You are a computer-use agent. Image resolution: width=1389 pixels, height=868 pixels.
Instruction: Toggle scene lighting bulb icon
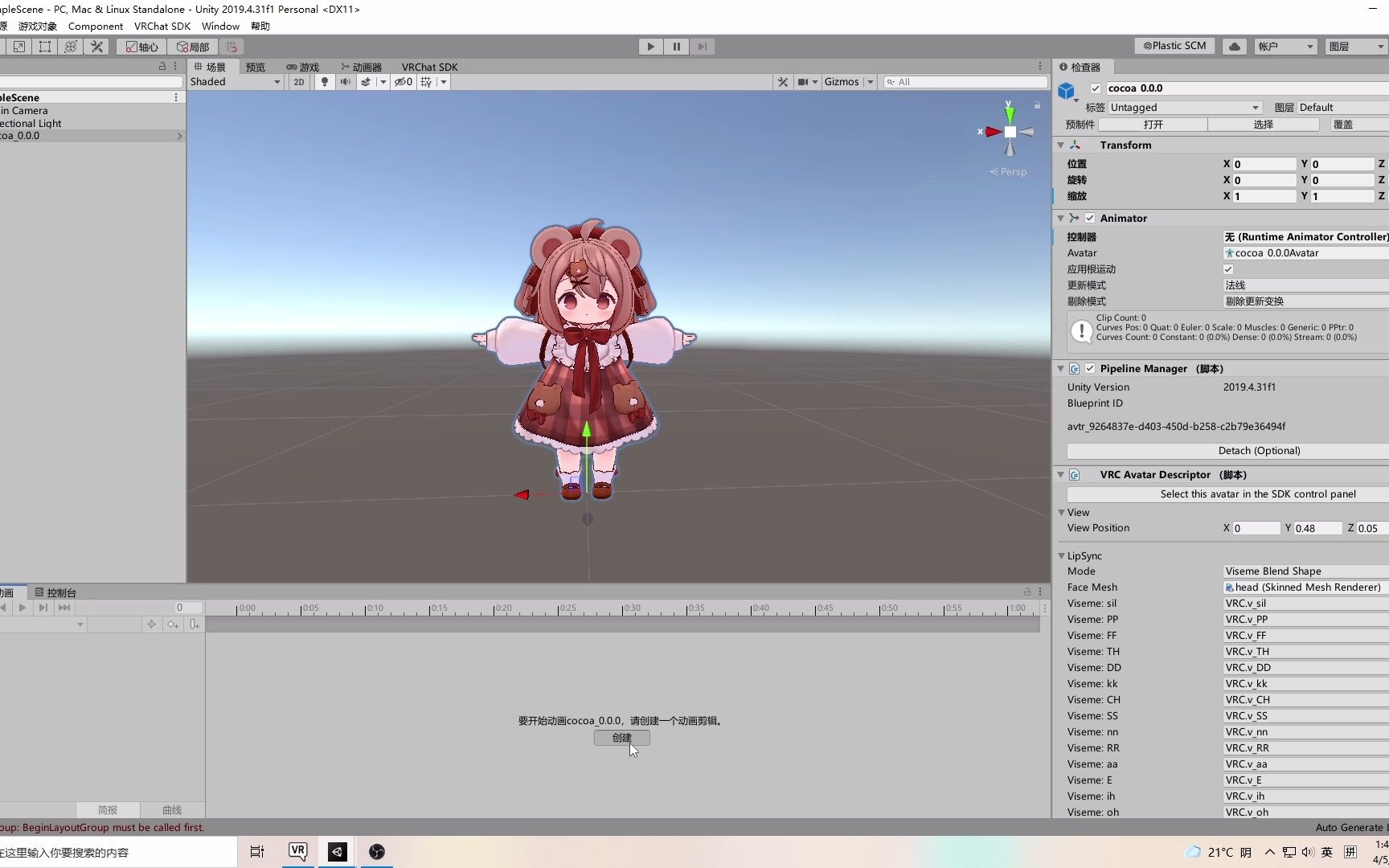point(325,82)
